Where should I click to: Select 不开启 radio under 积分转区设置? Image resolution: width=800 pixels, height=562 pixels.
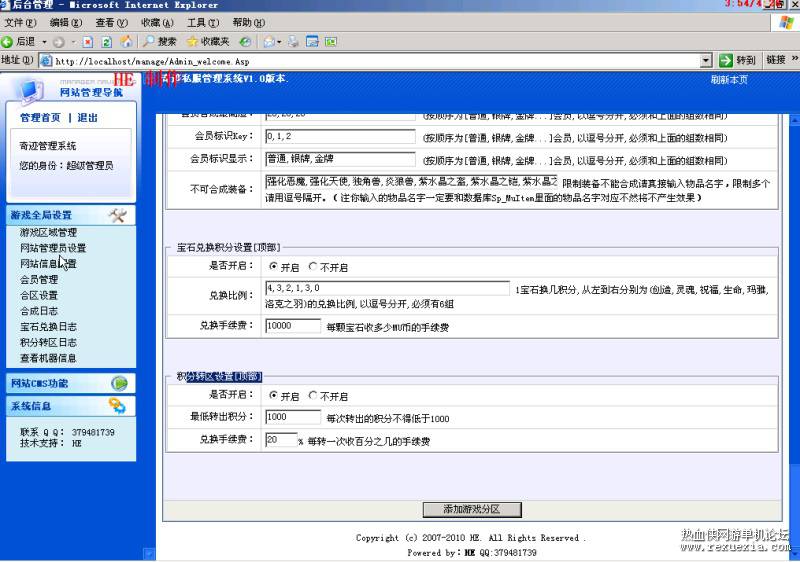[313, 395]
